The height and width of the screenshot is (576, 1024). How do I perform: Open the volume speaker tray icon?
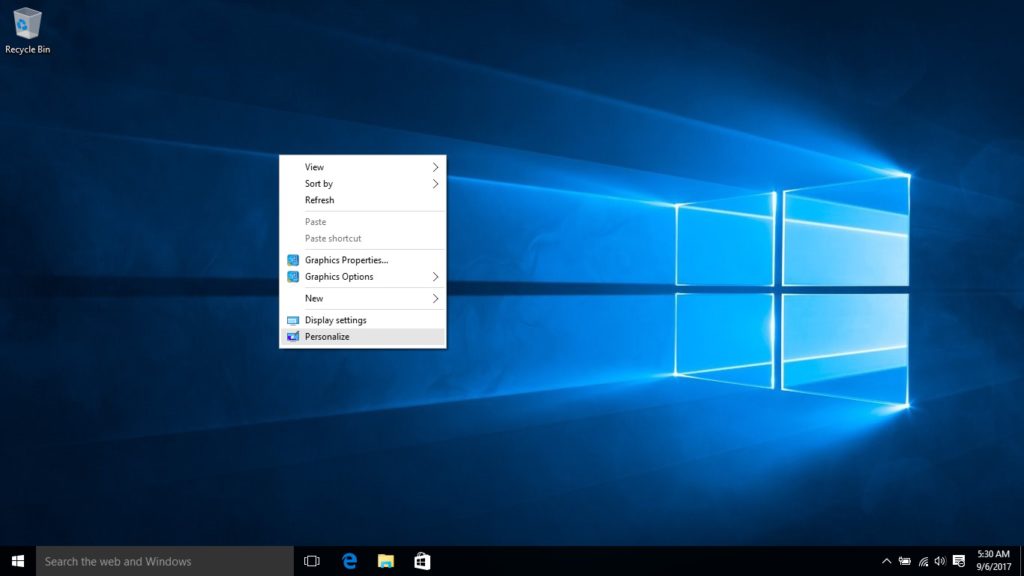[940, 561]
